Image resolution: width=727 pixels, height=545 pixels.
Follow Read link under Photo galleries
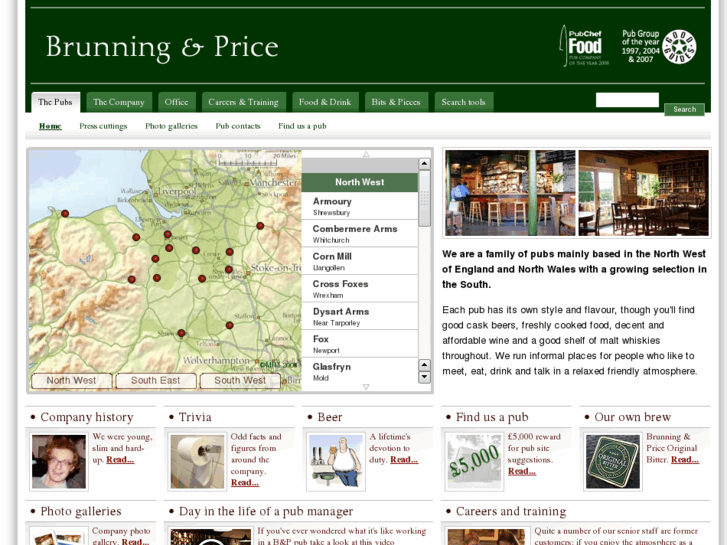[135, 541]
